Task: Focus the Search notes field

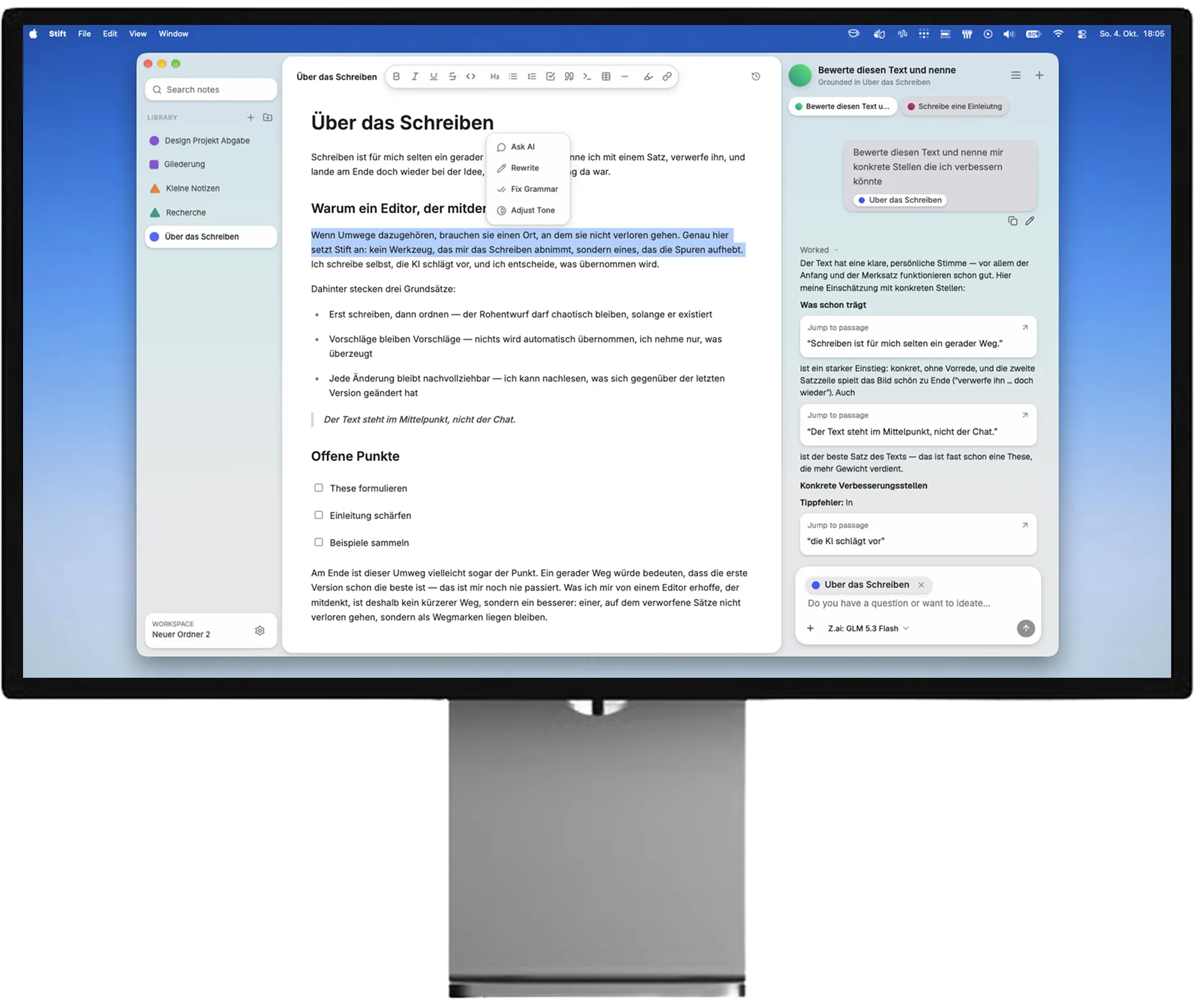Action: point(211,90)
